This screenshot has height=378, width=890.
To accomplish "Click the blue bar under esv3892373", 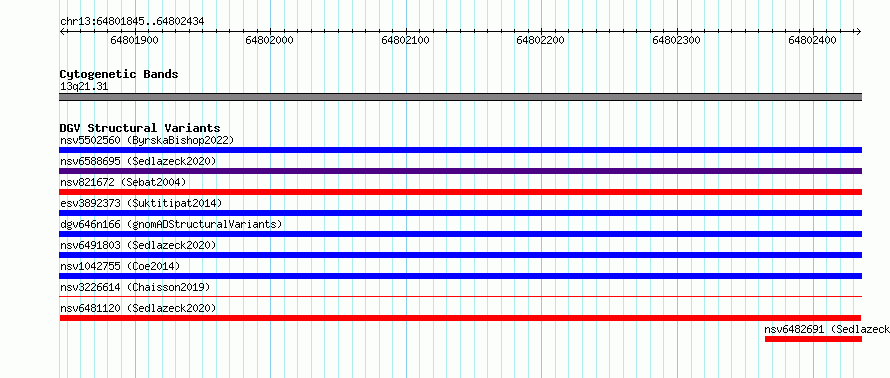I will click(460, 213).
